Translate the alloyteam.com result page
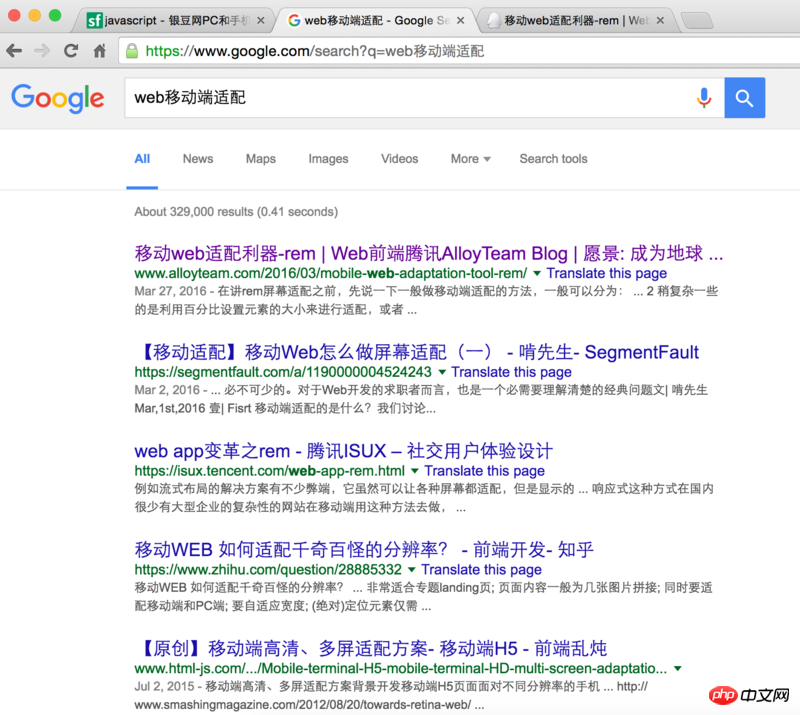The image size is (800, 715). pos(607,274)
